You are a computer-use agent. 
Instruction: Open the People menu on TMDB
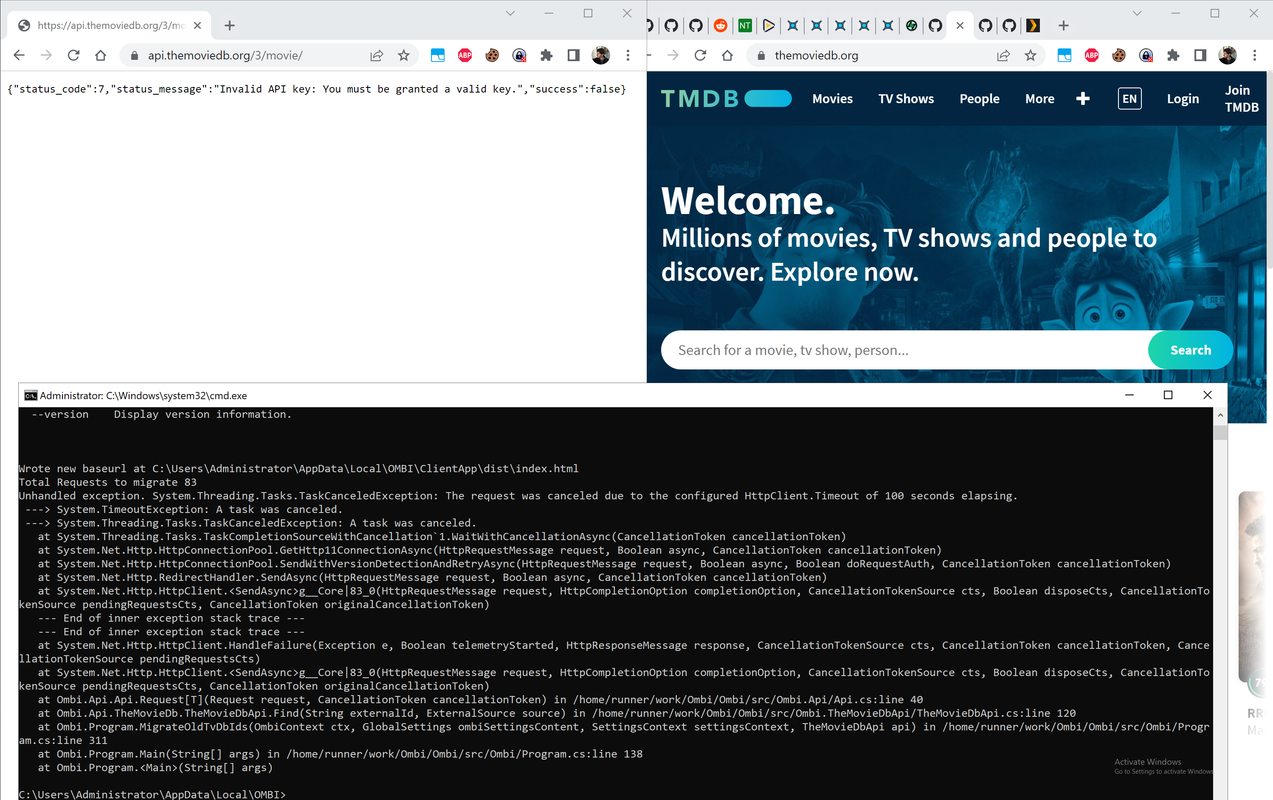point(979,99)
